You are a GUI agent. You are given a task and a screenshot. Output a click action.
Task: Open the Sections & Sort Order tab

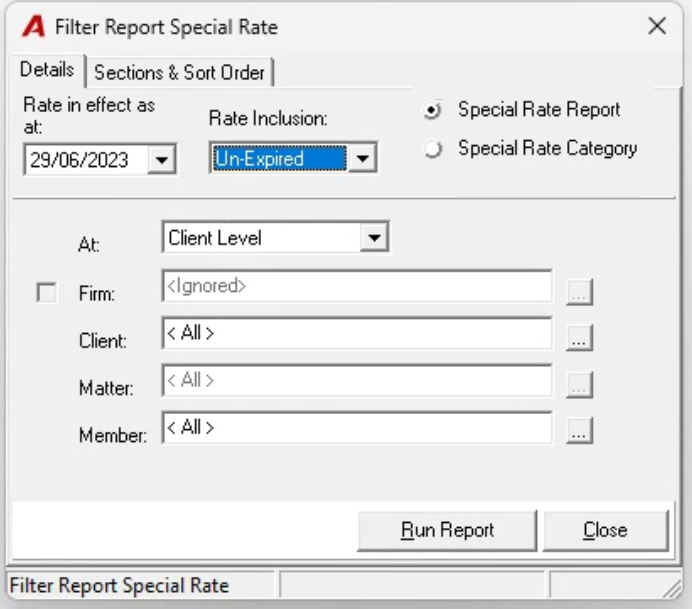pyautogui.click(x=179, y=72)
